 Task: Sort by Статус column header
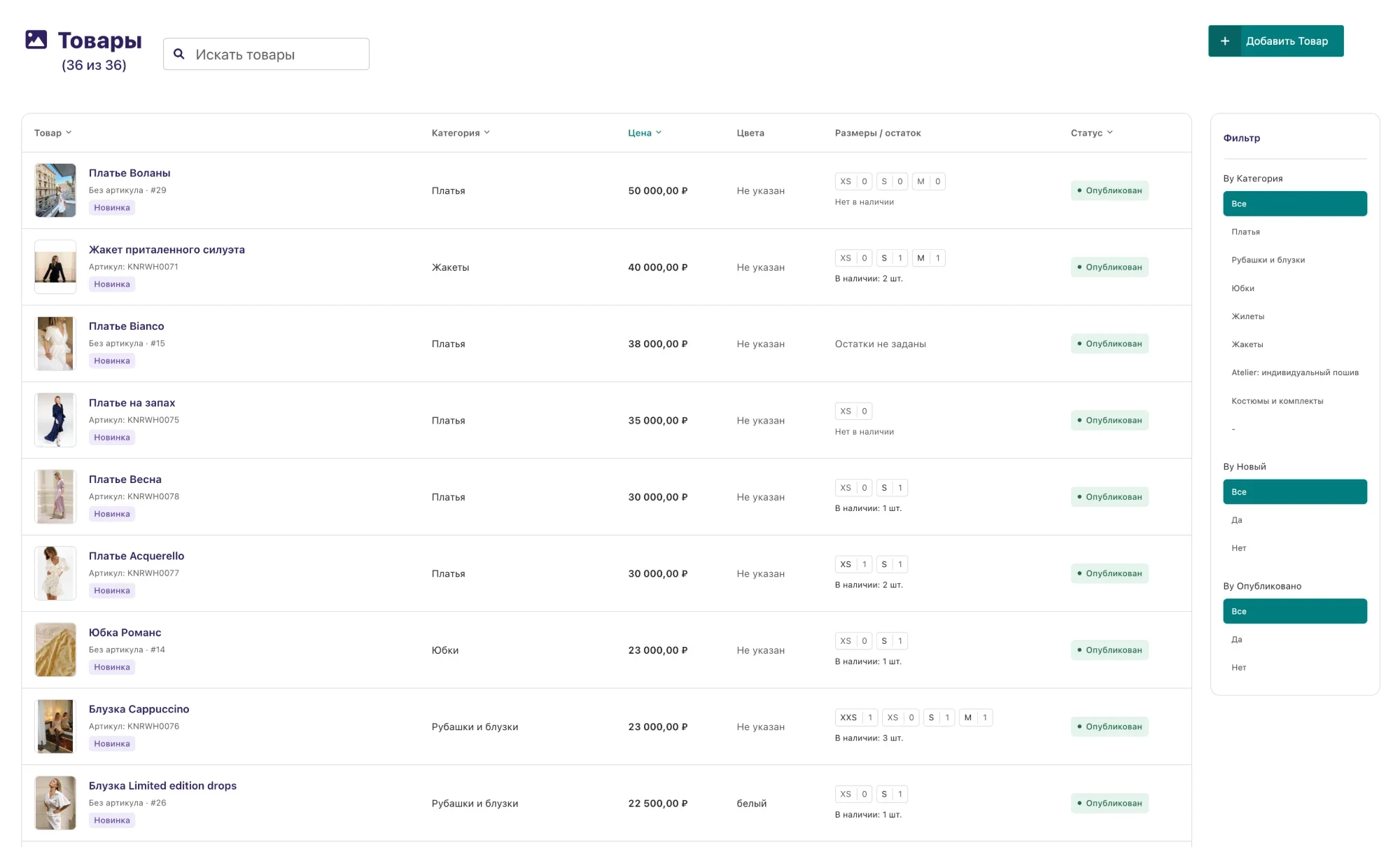(1091, 133)
